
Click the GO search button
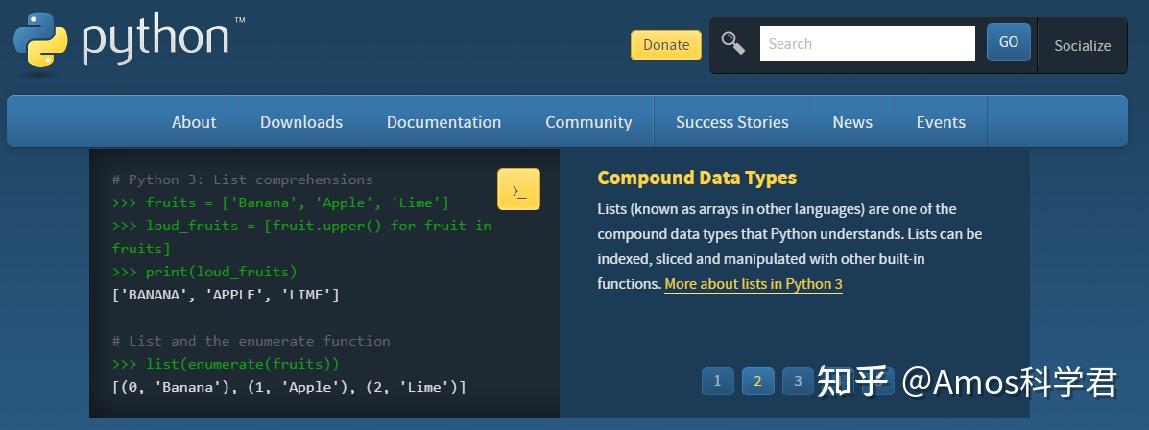click(x=1008, y=42)
